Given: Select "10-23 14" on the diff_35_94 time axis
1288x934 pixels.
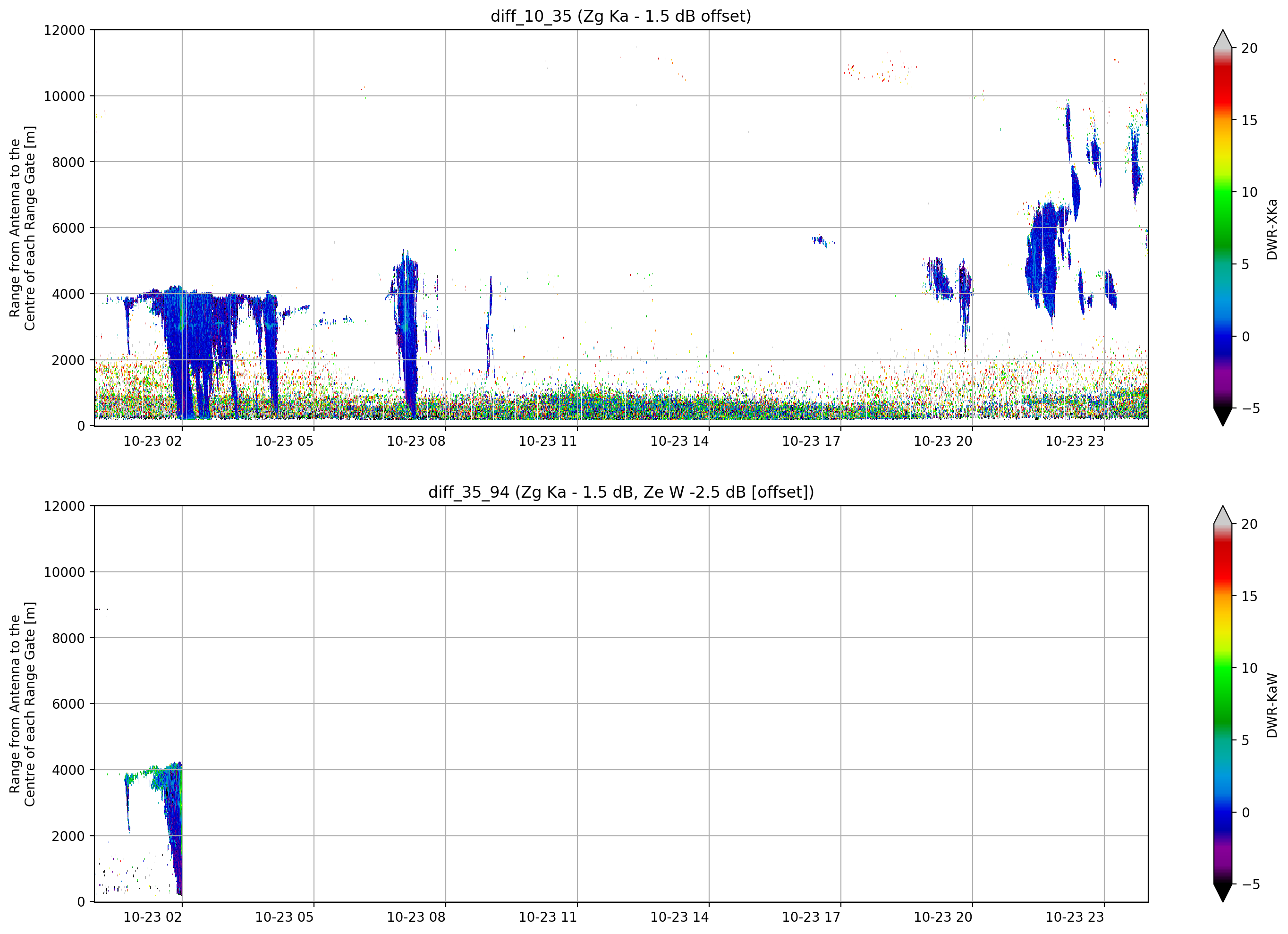Looking at the screenshot, I should point(680,917).
